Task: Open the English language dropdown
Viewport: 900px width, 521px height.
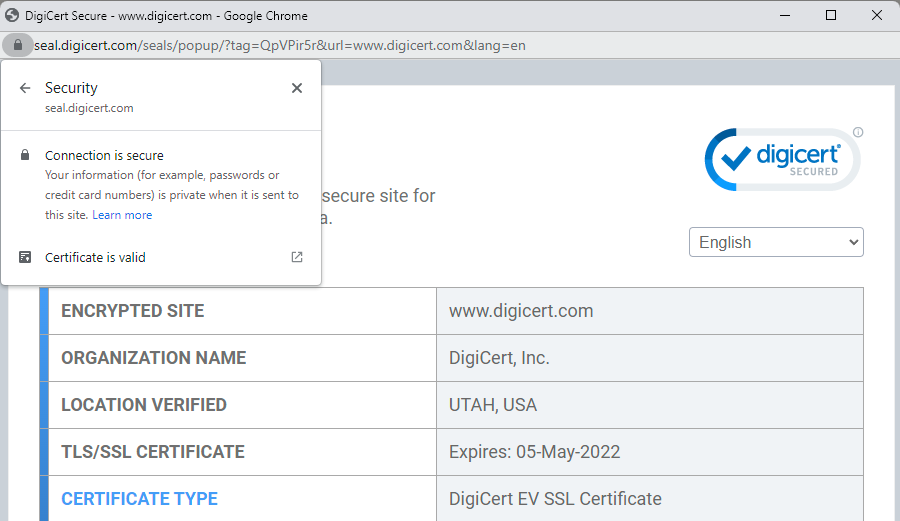Action: 776,242
